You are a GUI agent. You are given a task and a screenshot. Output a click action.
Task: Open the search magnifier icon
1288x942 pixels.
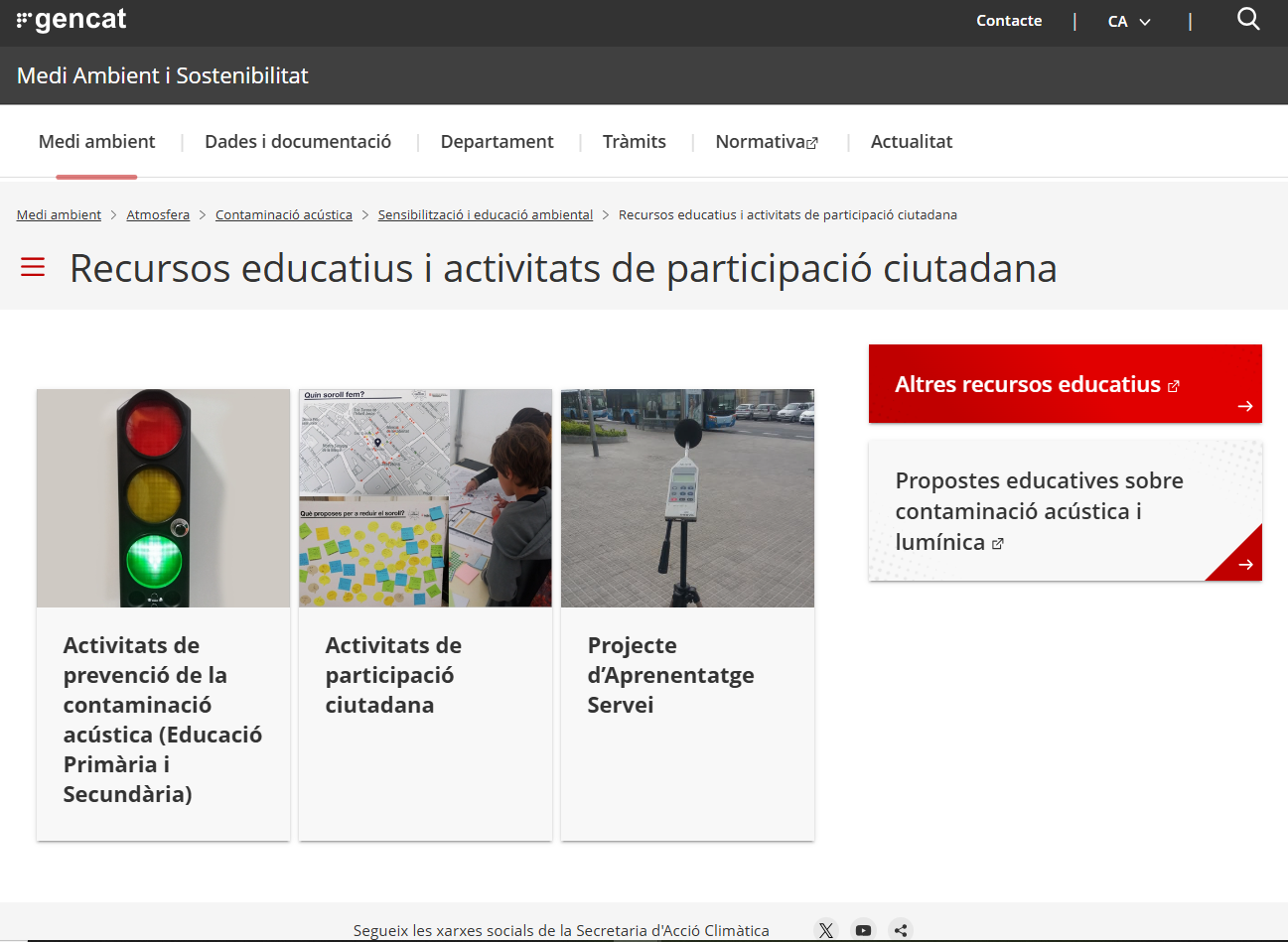[1248, 19]
